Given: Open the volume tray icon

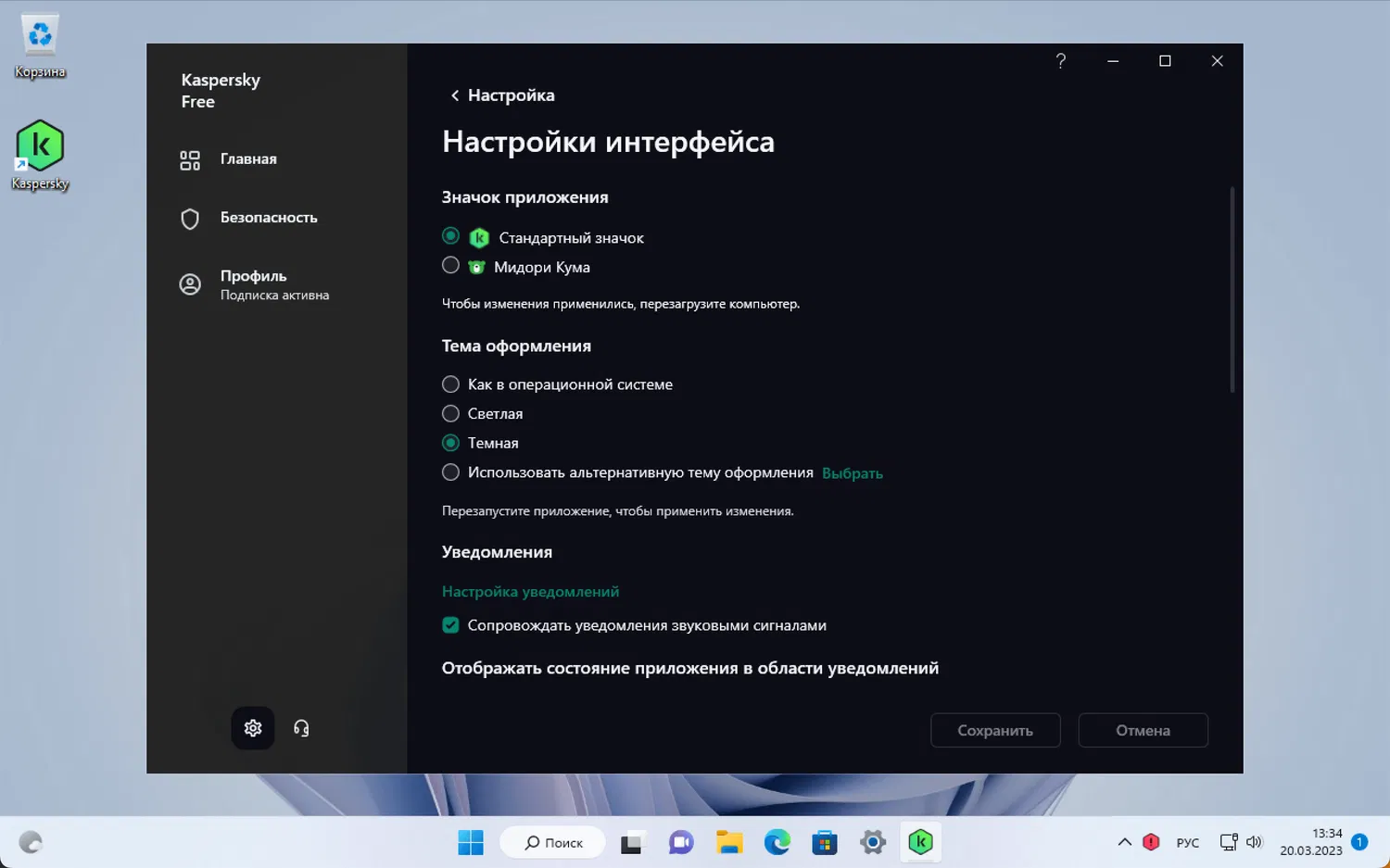Looking at the screenshot, I should pos(1254,842).
